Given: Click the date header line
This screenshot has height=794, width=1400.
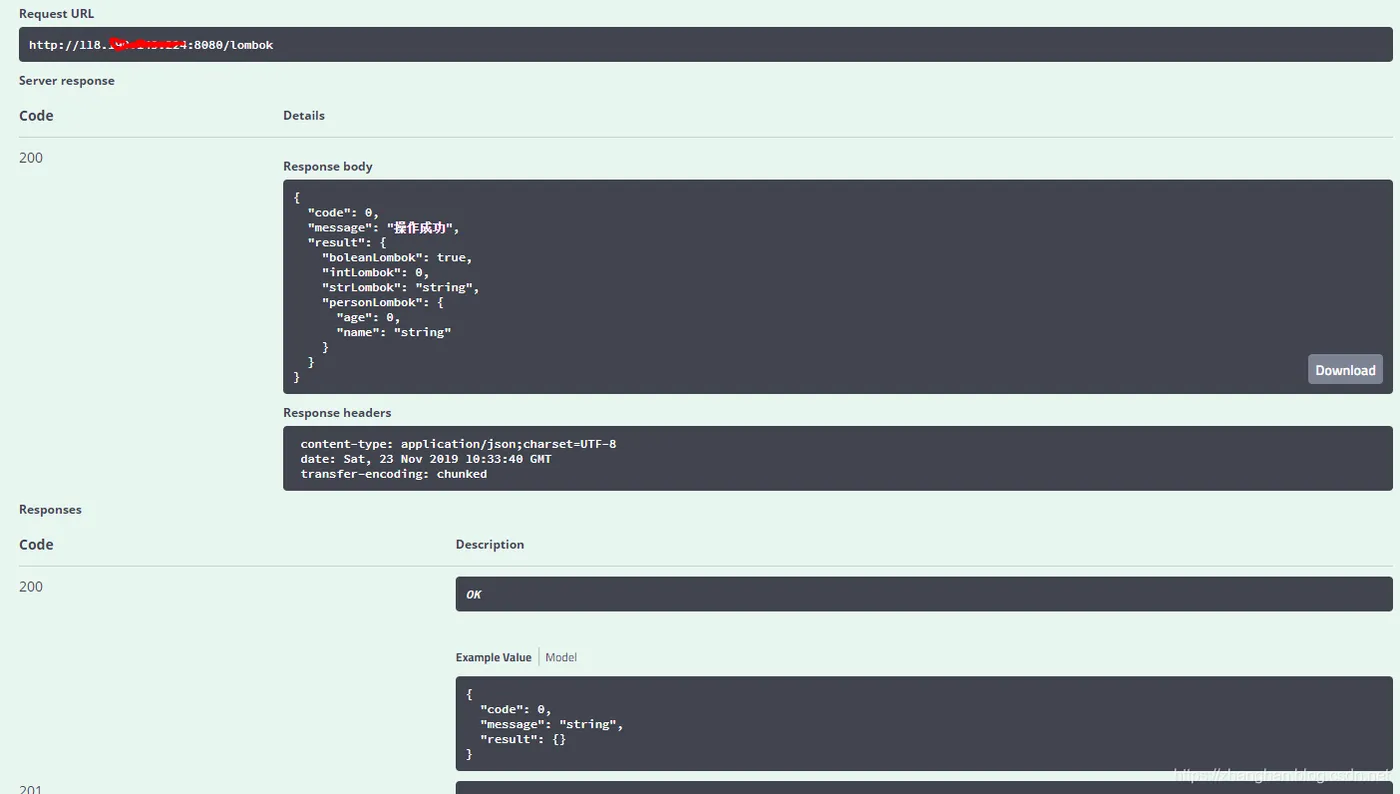Looking at the screenshot, I should pyautogui.click(x=426, y=458).
